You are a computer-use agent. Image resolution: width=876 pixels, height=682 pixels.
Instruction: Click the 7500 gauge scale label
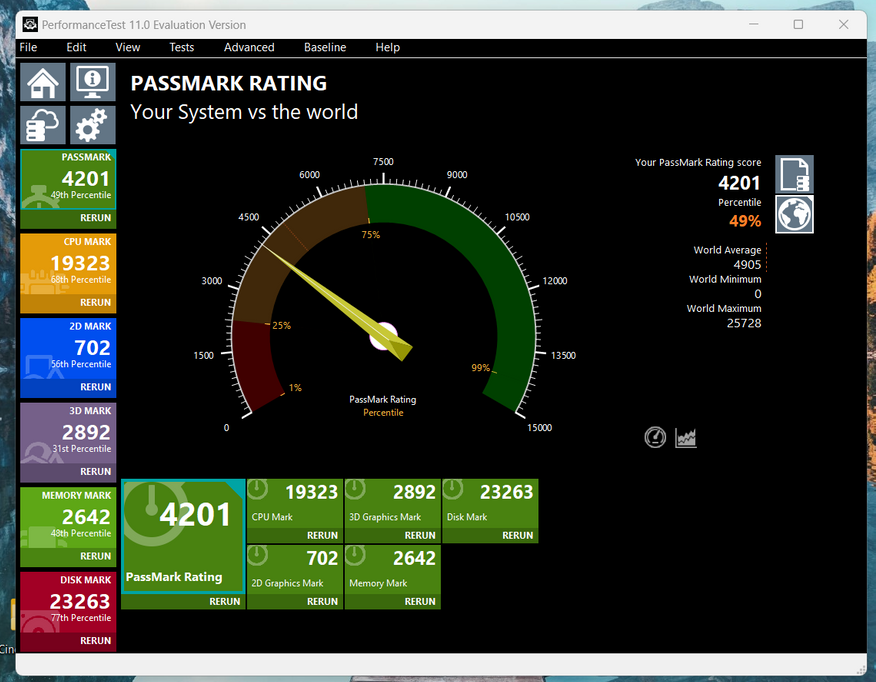tap(383, 161)
